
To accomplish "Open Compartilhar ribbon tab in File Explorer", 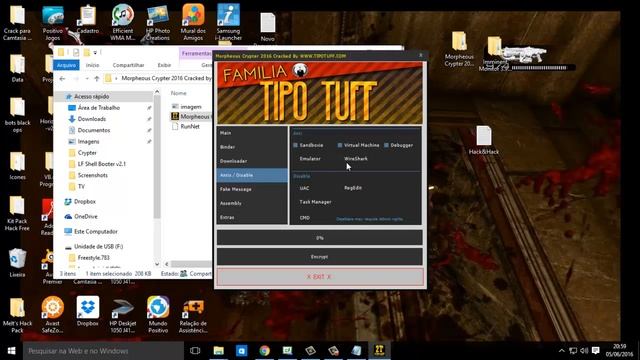I will tap(128, 65).
